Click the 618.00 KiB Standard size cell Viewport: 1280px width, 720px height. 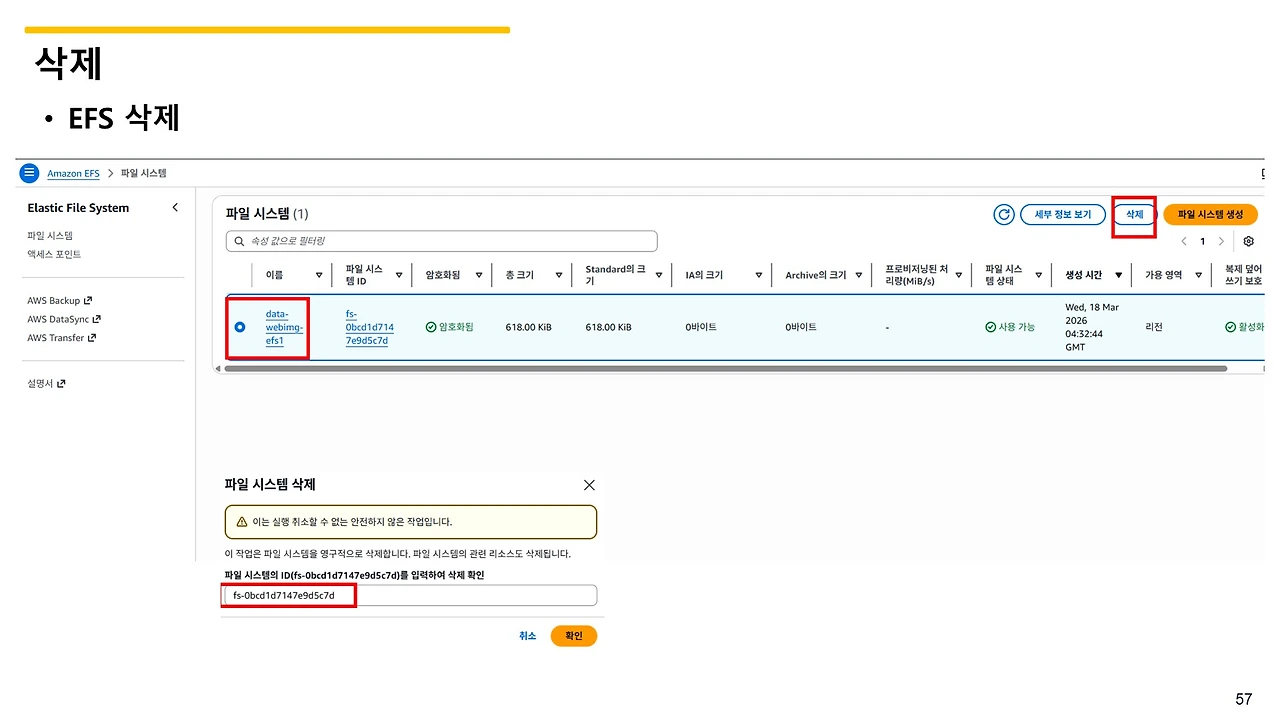608,327
